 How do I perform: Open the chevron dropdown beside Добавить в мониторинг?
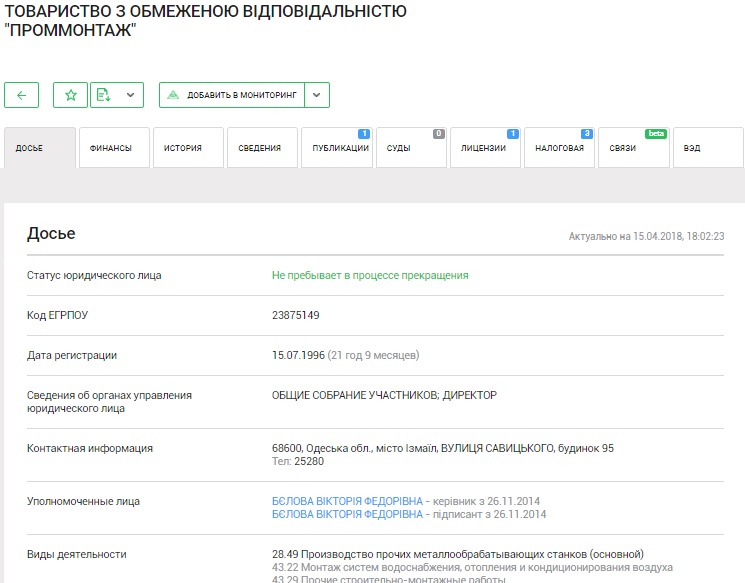pos(316,95)
